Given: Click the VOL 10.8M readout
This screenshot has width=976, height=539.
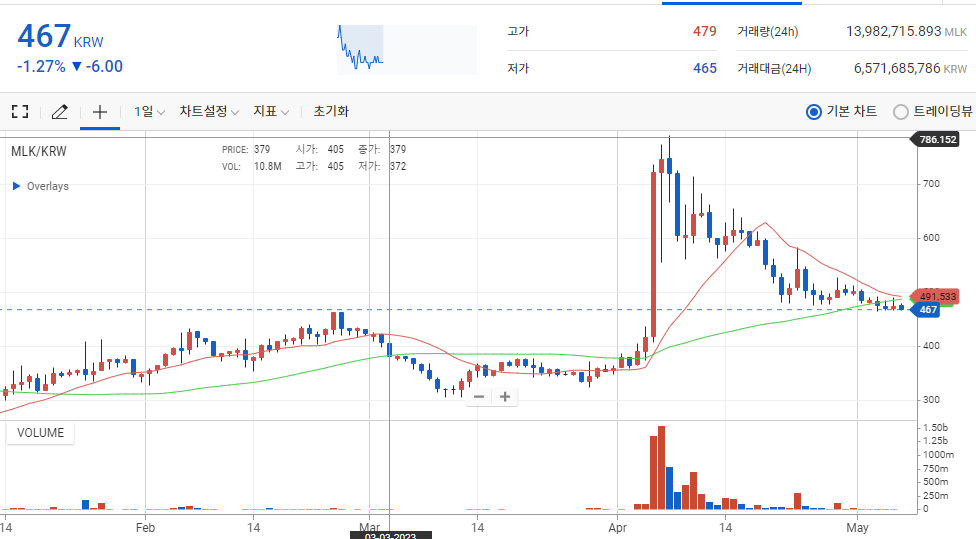Looking at the screenshot, I should coord(252,166).
